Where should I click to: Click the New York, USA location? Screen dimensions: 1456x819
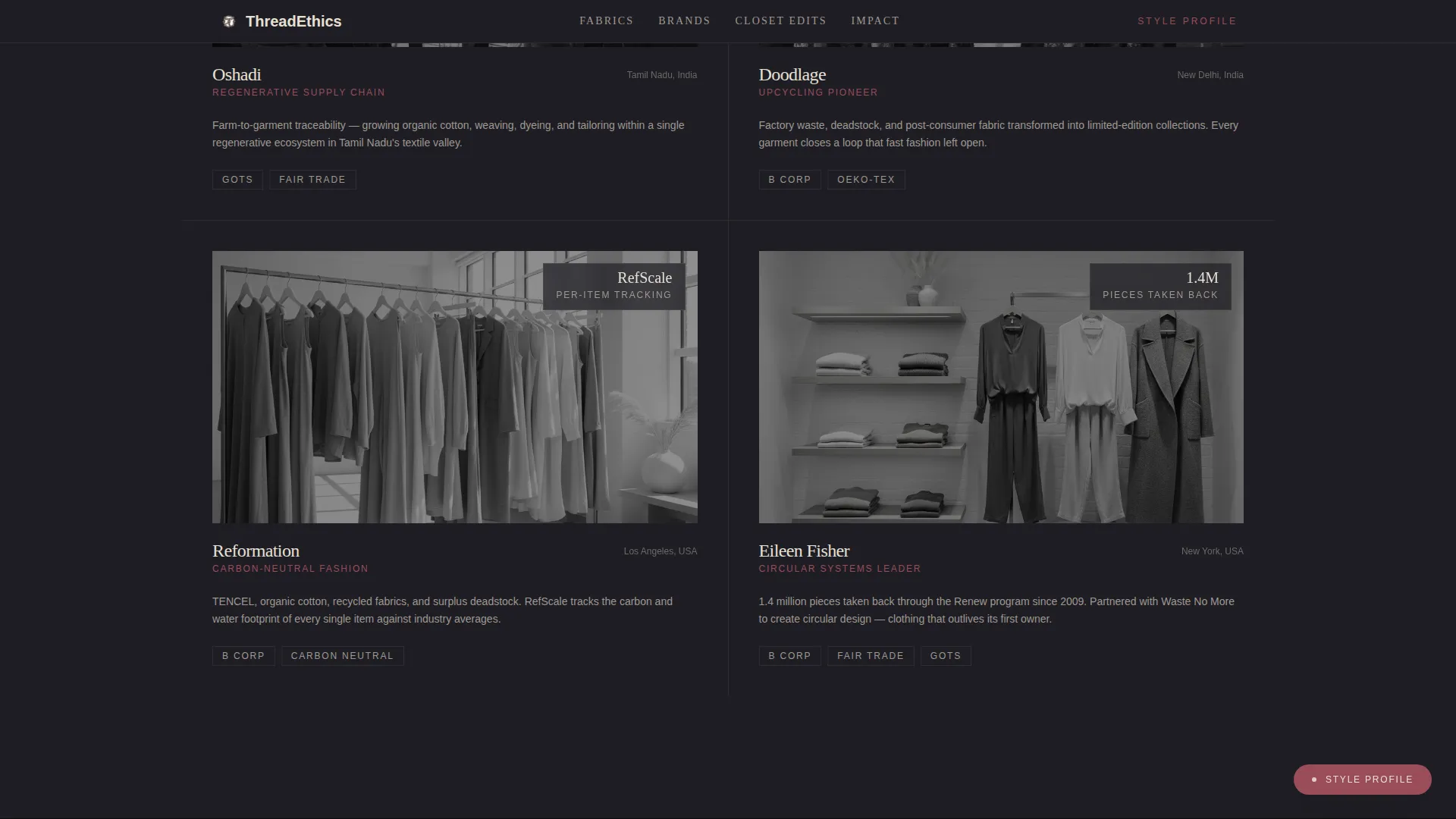[x=1212, y=551]
